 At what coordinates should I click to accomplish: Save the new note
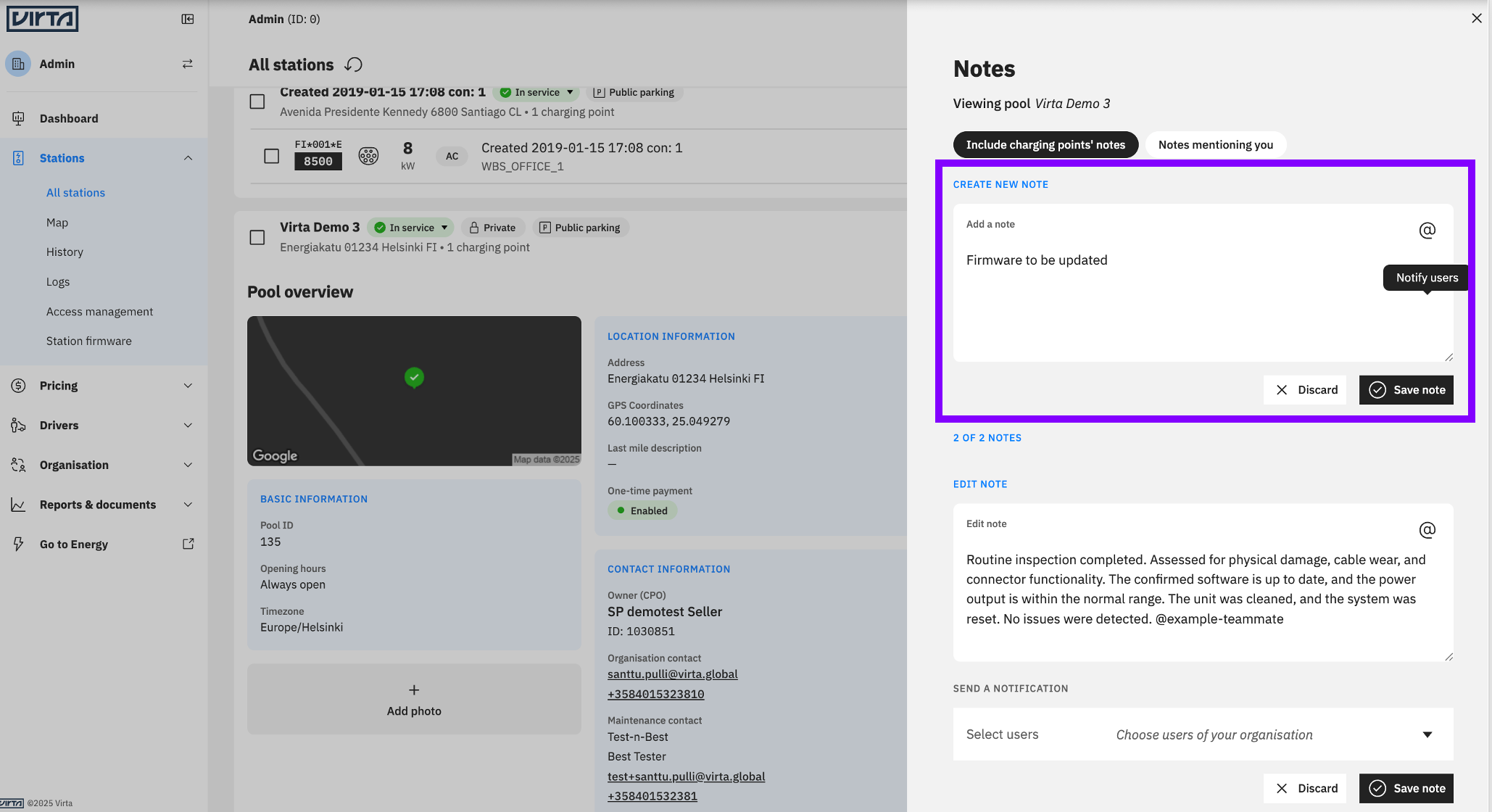tap(1406, 390)
